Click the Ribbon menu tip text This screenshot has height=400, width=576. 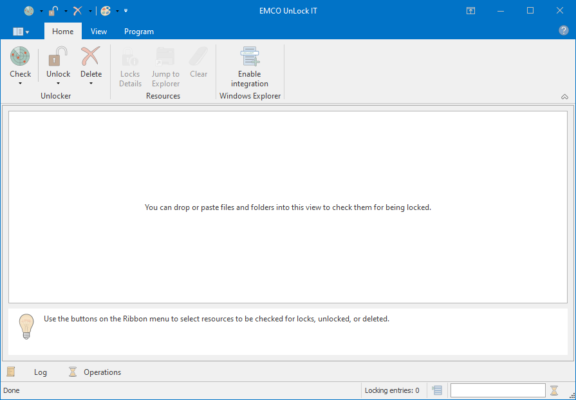pos(216,319)
